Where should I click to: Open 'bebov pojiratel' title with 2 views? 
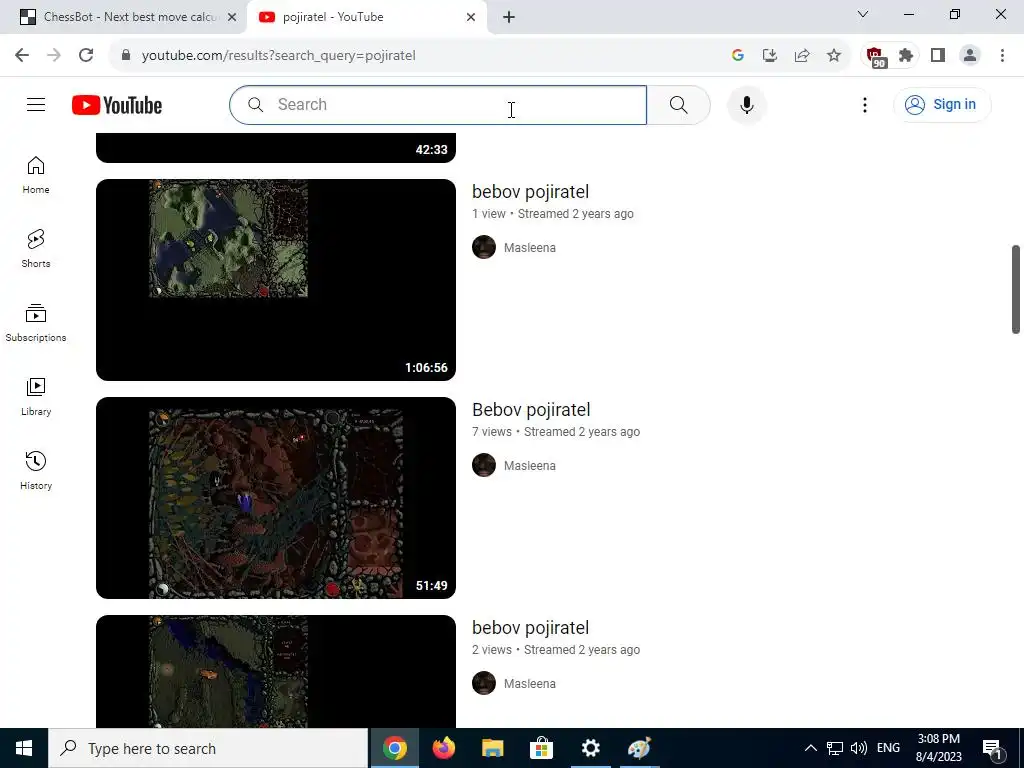[530, 628]
